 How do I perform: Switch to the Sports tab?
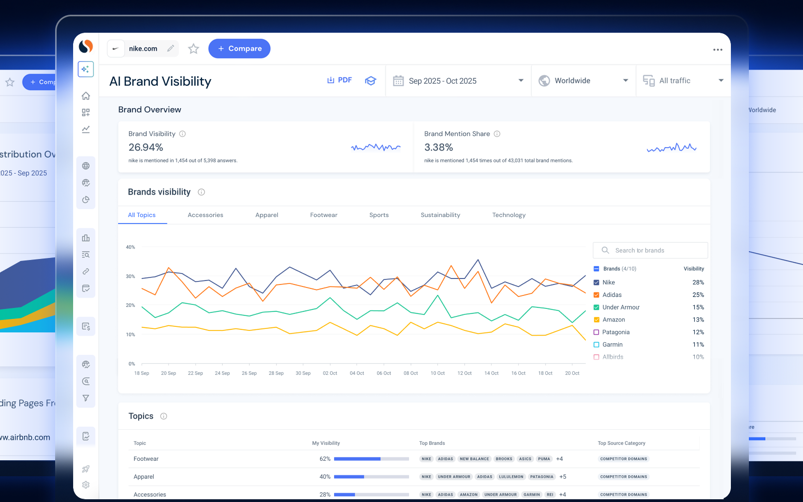pos(379,215)
